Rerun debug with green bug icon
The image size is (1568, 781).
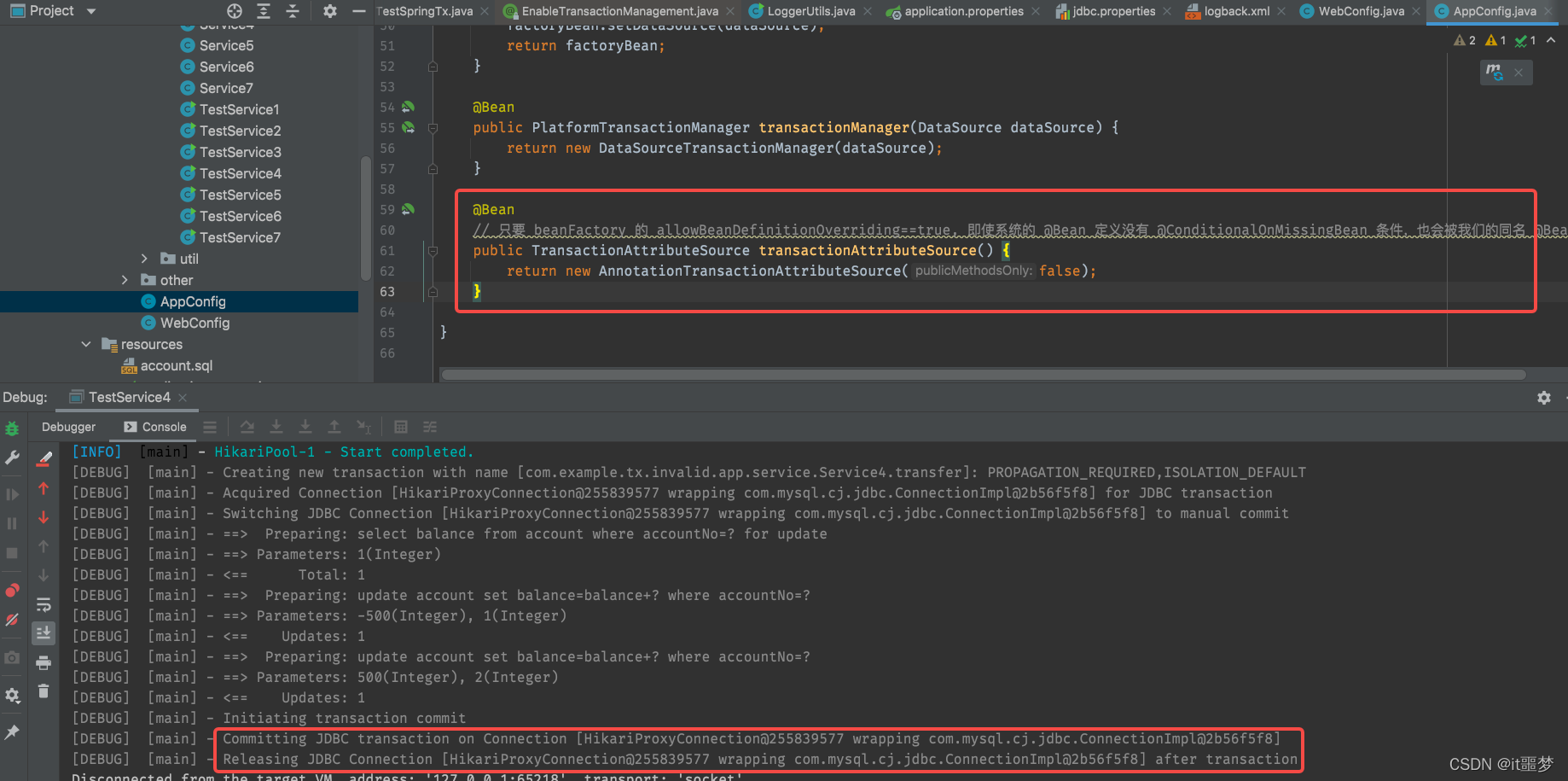[12, 428]
